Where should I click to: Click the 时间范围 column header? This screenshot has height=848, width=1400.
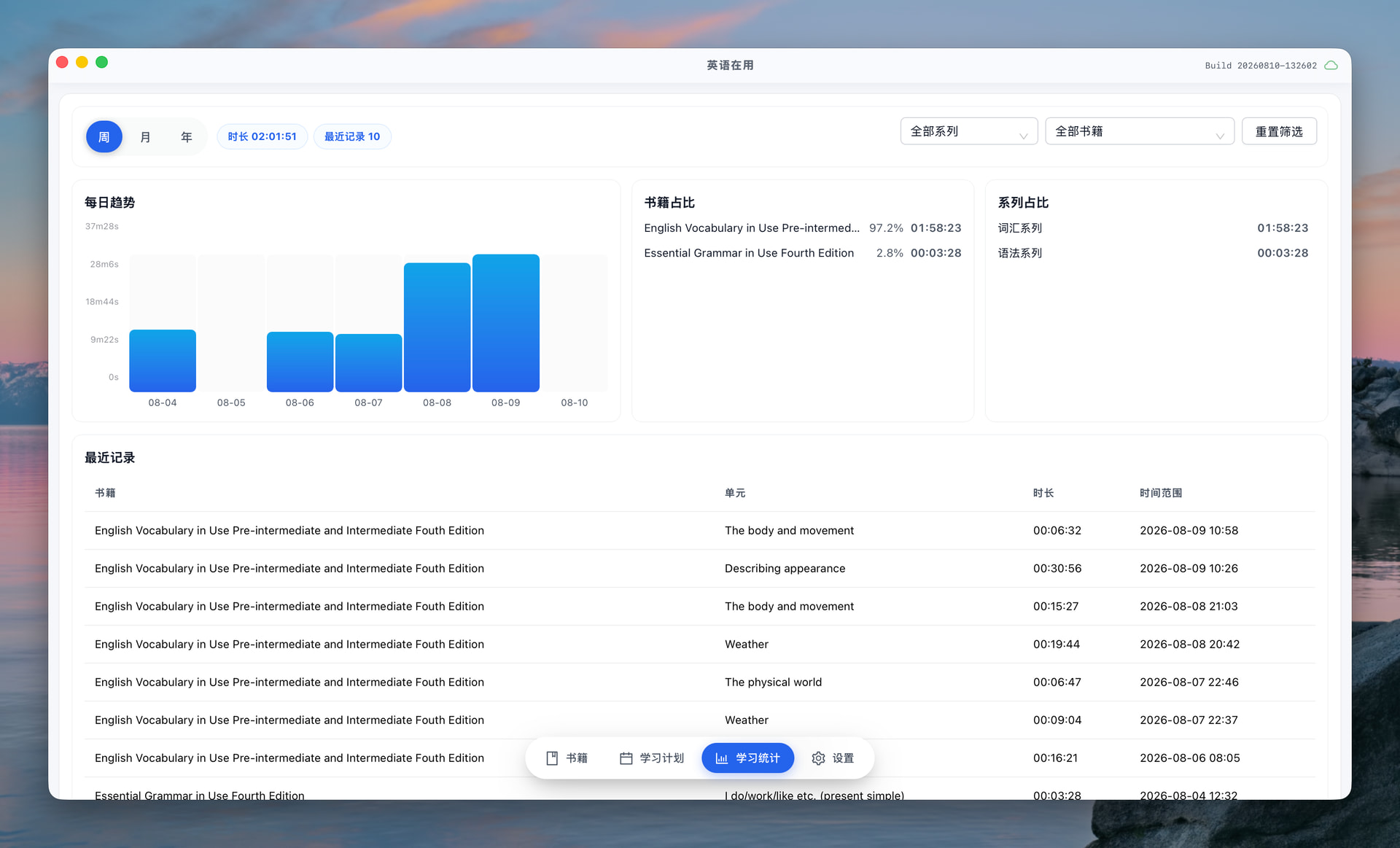[1161, 493]
